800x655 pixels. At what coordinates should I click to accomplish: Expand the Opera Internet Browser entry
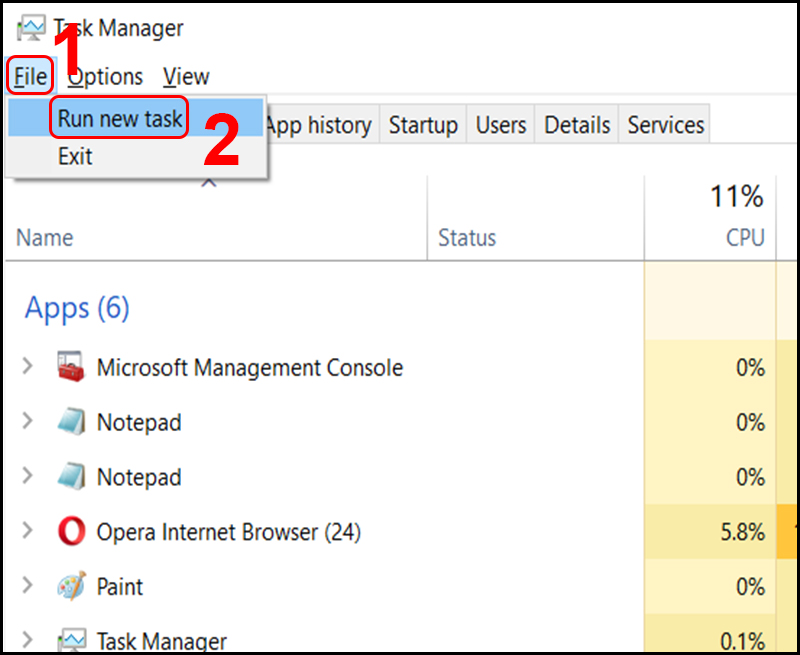26,532
